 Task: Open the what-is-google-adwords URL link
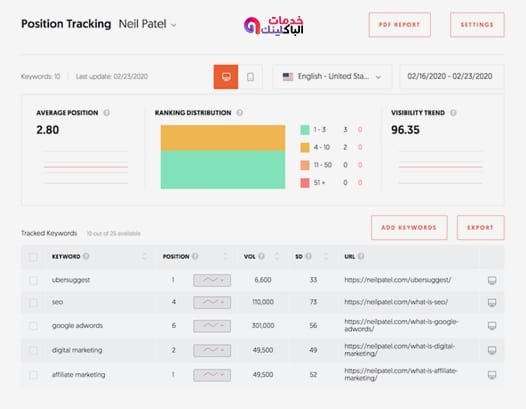(x=401, y=325)
